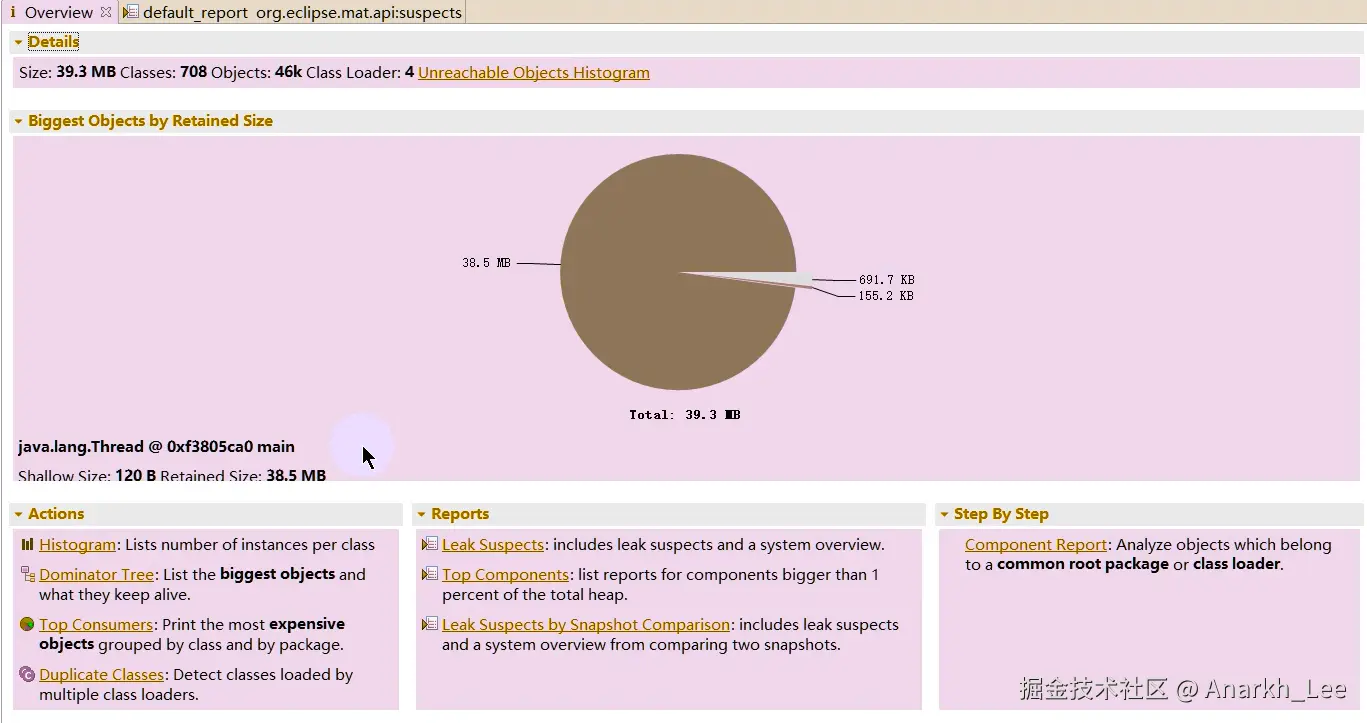
Task: Click the Snapshot Comparison report icon
Action: [430, 624]
